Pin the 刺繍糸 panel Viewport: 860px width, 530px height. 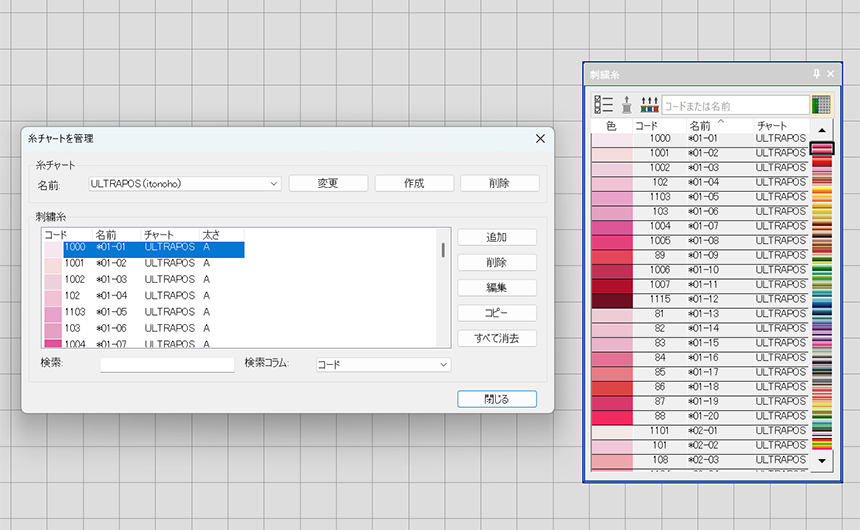(816, 74)
